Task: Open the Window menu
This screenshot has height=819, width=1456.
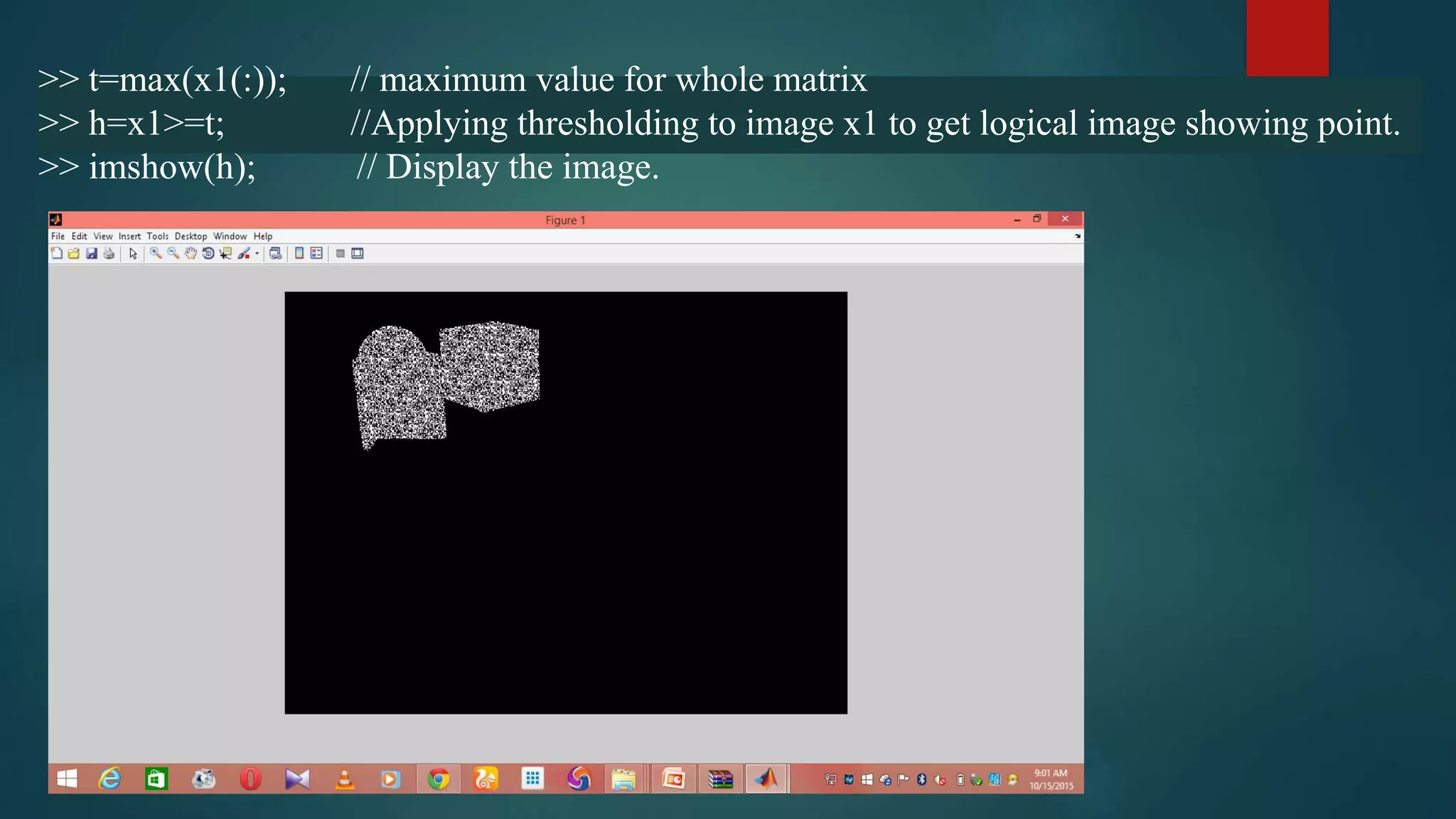Action: [230, 236]
